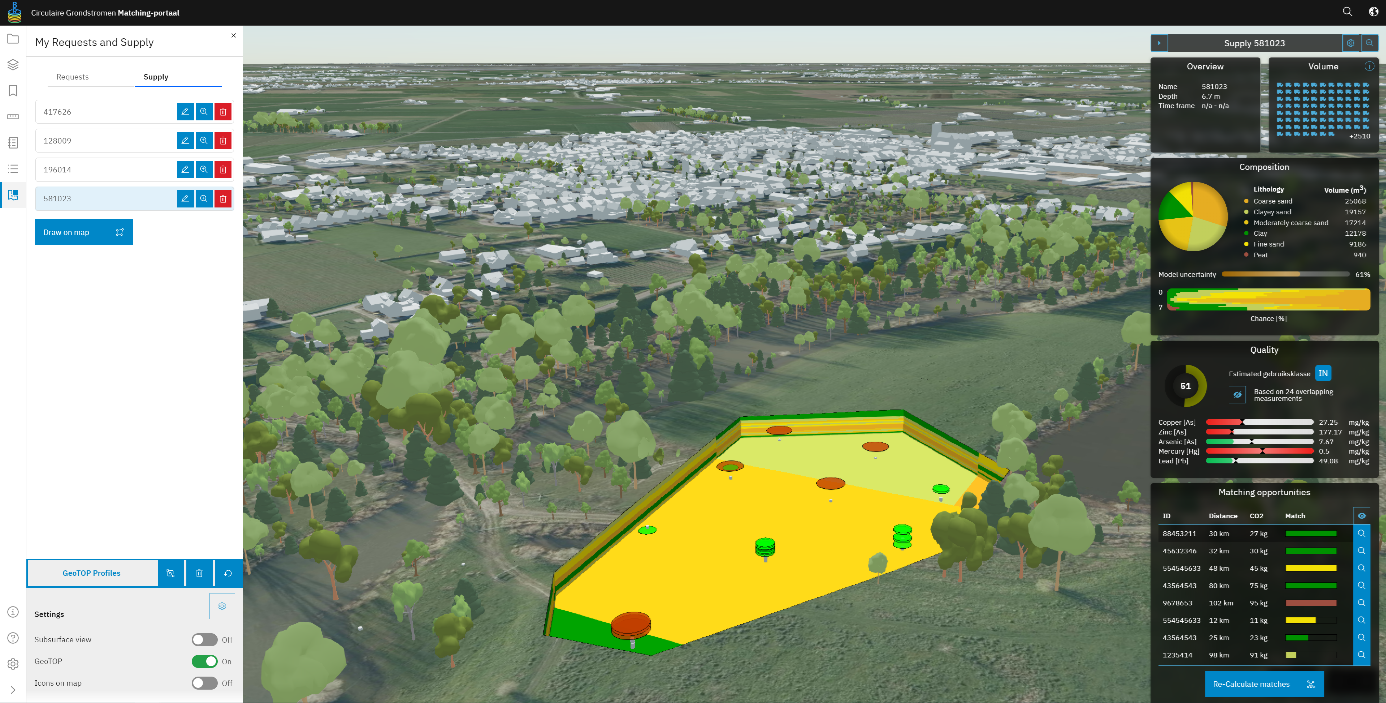Edit supply 417626 with pencil icon
The height and width of the screenshot is (703, 1386).
tap(185, 112)
